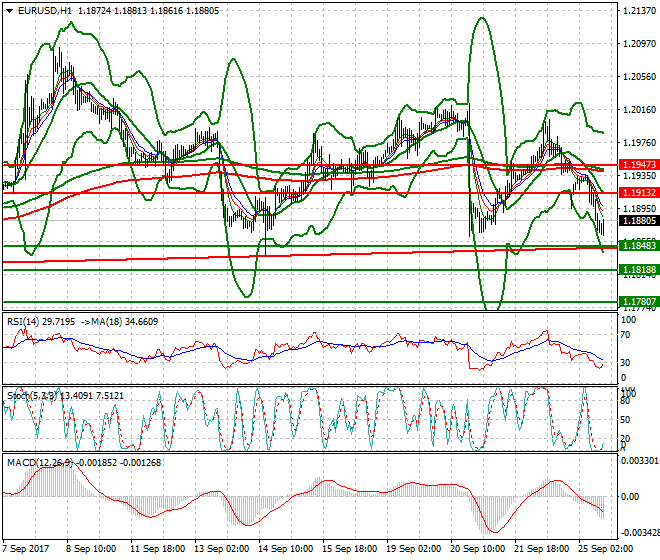Select the 1.18188 green support label

pyautogui.click(x=637, y=270)
